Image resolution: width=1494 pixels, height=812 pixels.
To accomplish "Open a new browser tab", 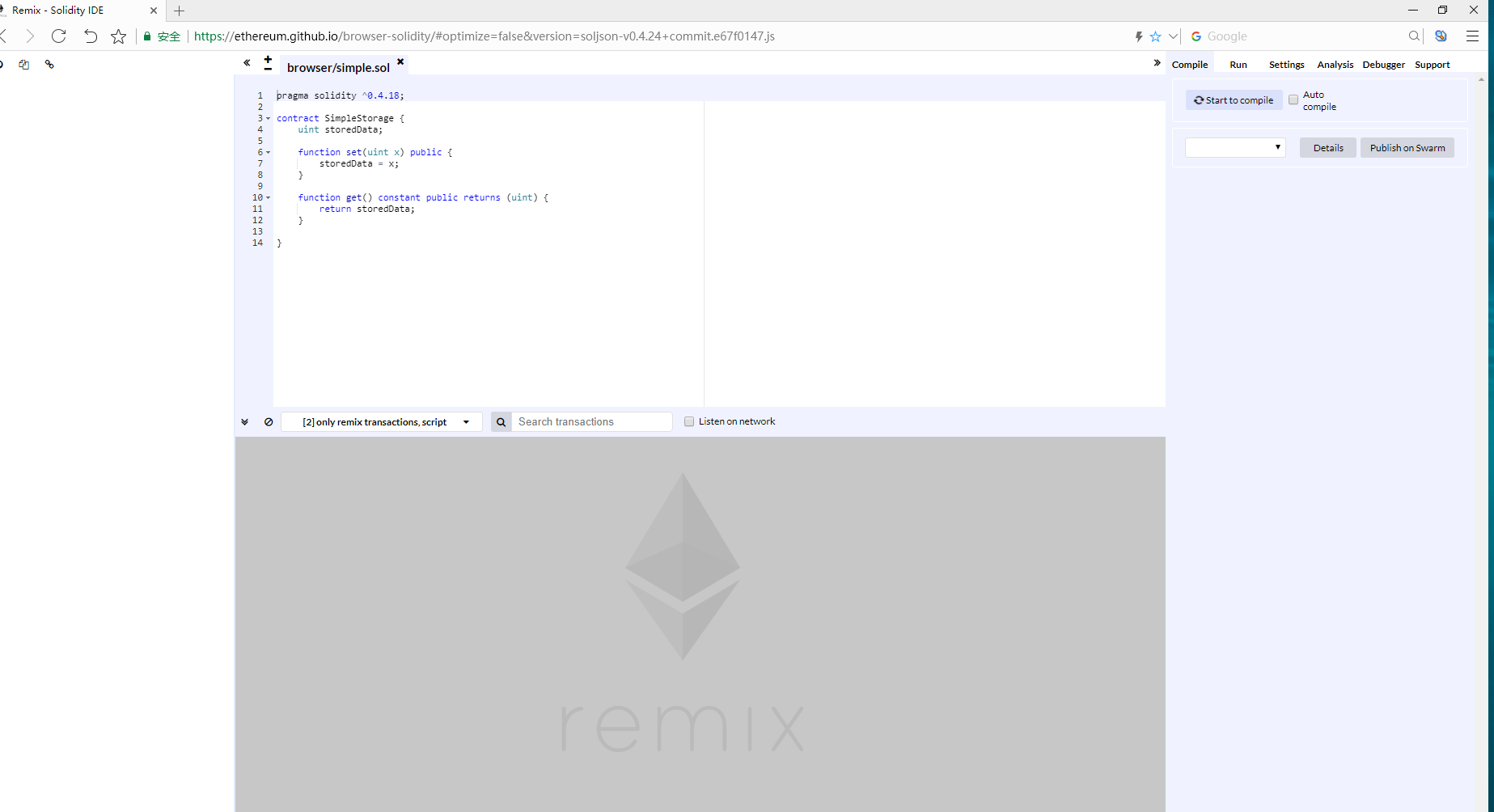I will pyautogui.click(x=180, y=11).
